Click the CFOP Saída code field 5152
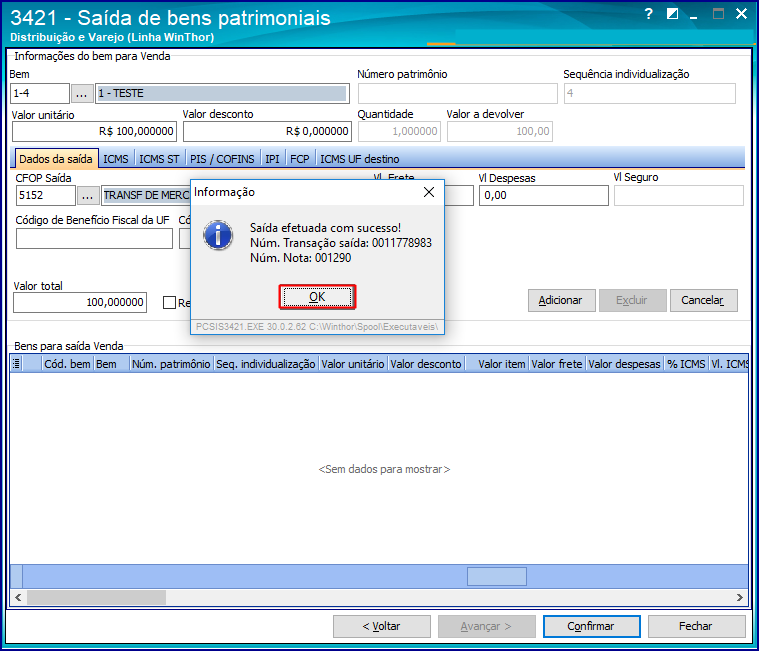This screenshot has height=651, width=759. (x=46, y=196)
